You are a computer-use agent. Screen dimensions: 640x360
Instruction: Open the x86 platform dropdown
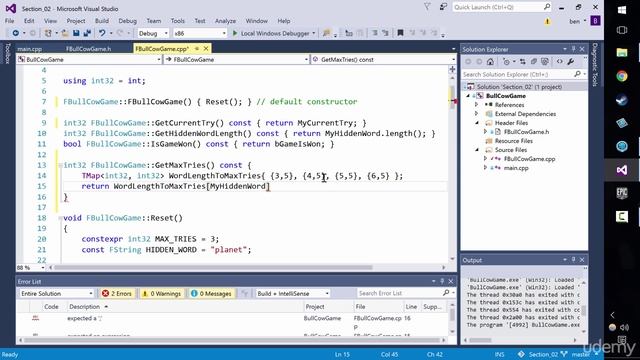click(200, 33)
